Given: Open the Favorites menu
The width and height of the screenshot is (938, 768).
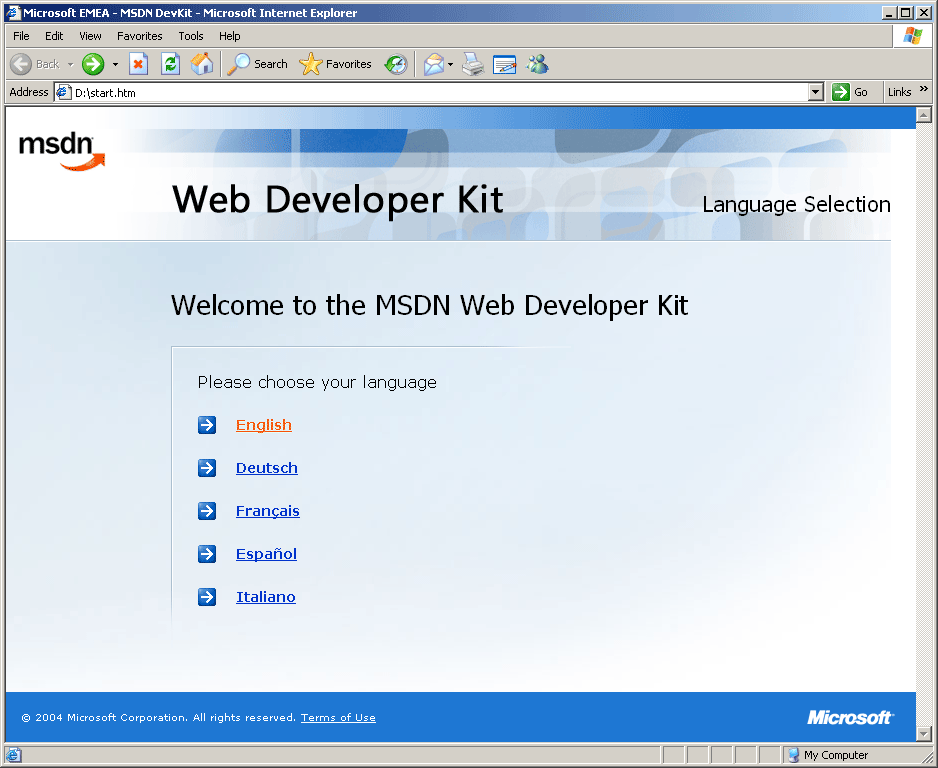Looking at the screenshot, I should click(x=139, y=36).
